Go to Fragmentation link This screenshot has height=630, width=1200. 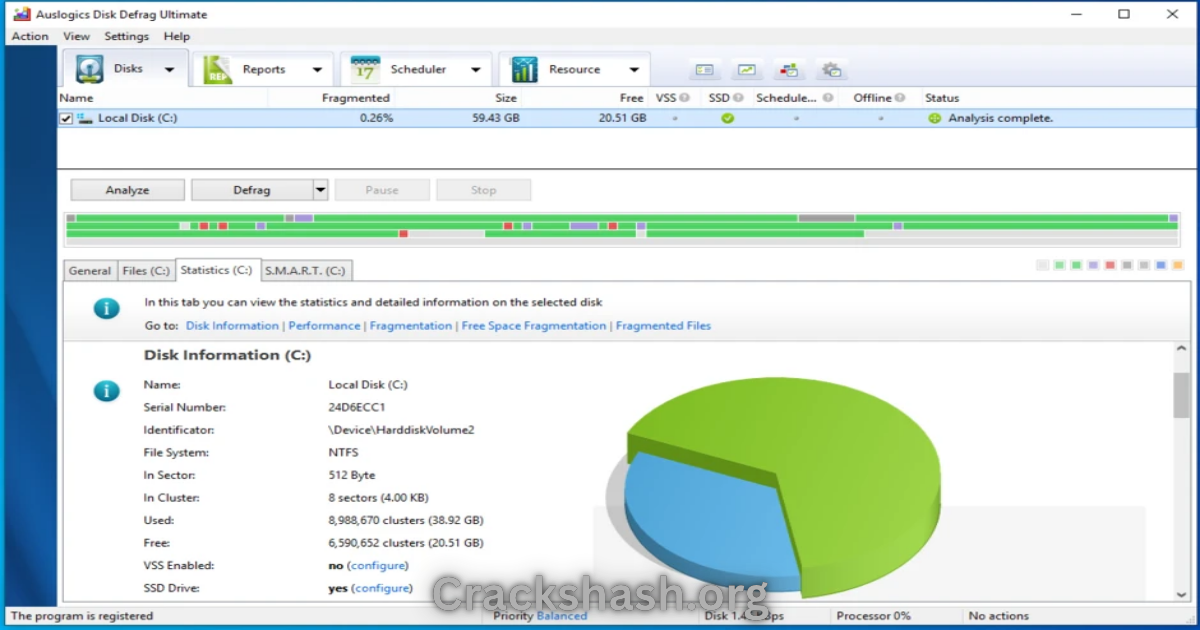411,326
